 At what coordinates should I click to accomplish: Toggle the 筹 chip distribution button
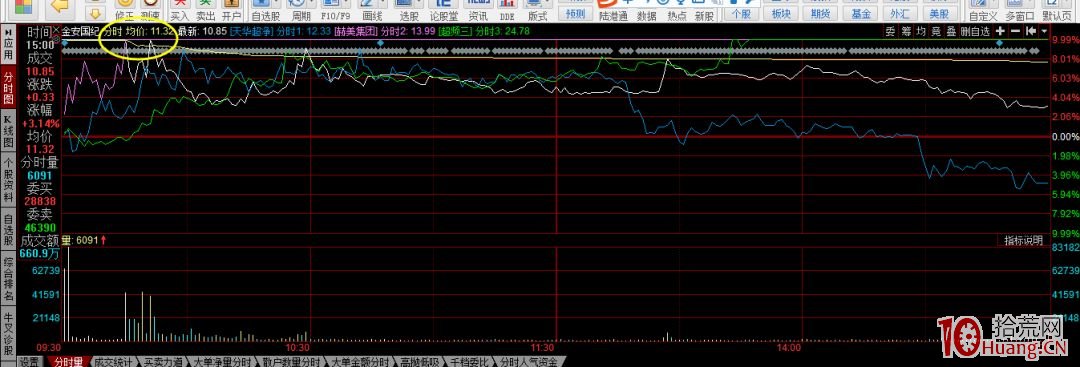(905, 31)
